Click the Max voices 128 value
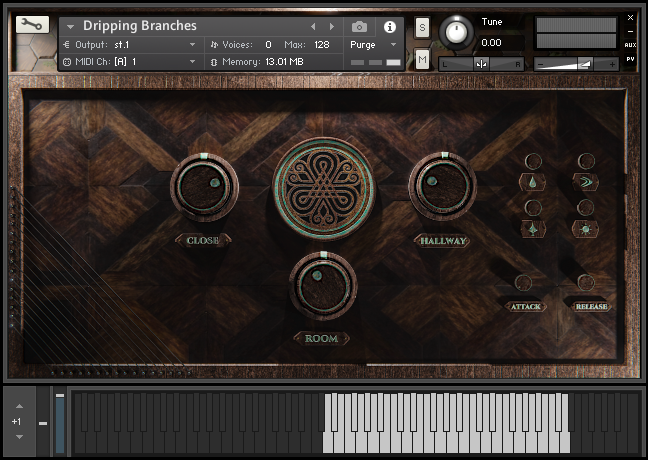Viewport: 648px width, 460px height. point(322,45)
